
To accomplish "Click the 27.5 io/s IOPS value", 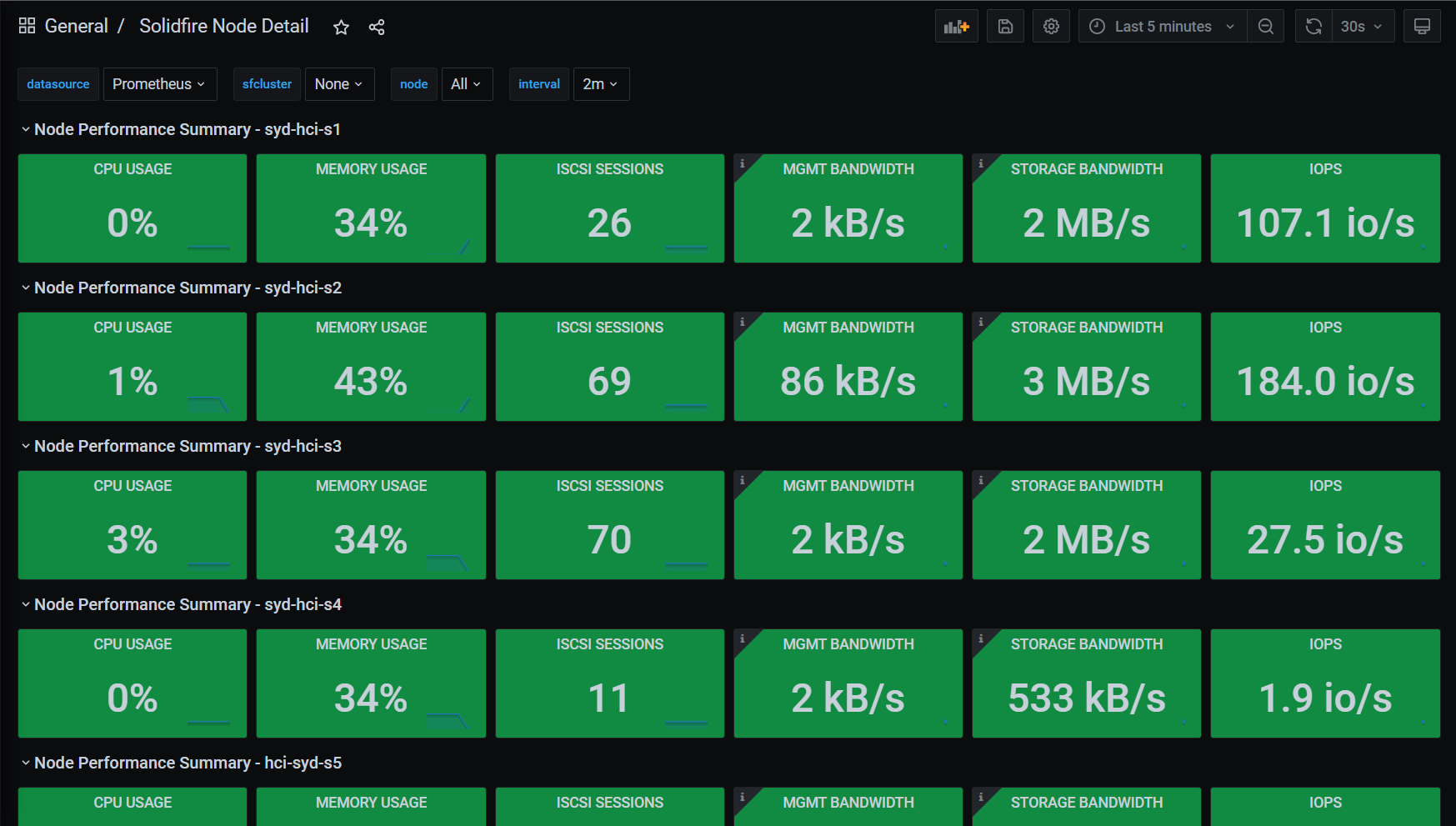I will coord(1325,540).
